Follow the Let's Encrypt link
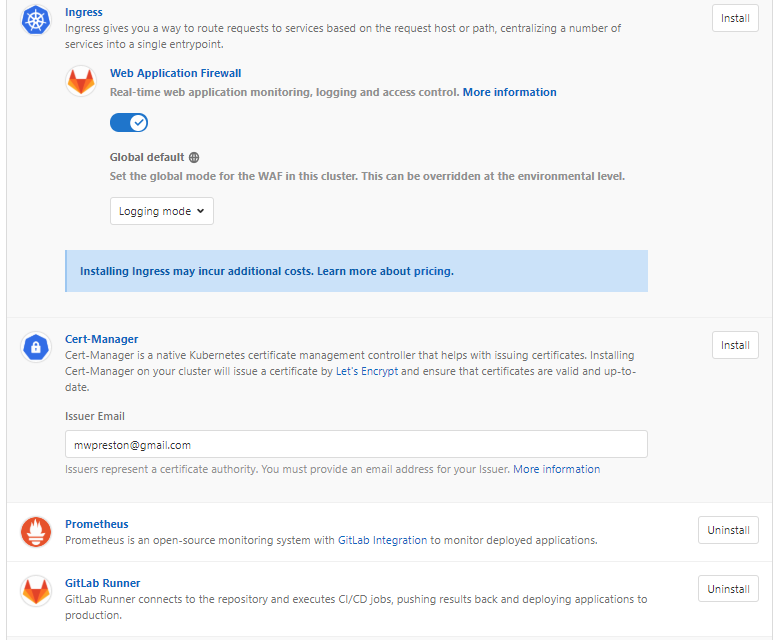774x640 pixels. pos(367,371)
